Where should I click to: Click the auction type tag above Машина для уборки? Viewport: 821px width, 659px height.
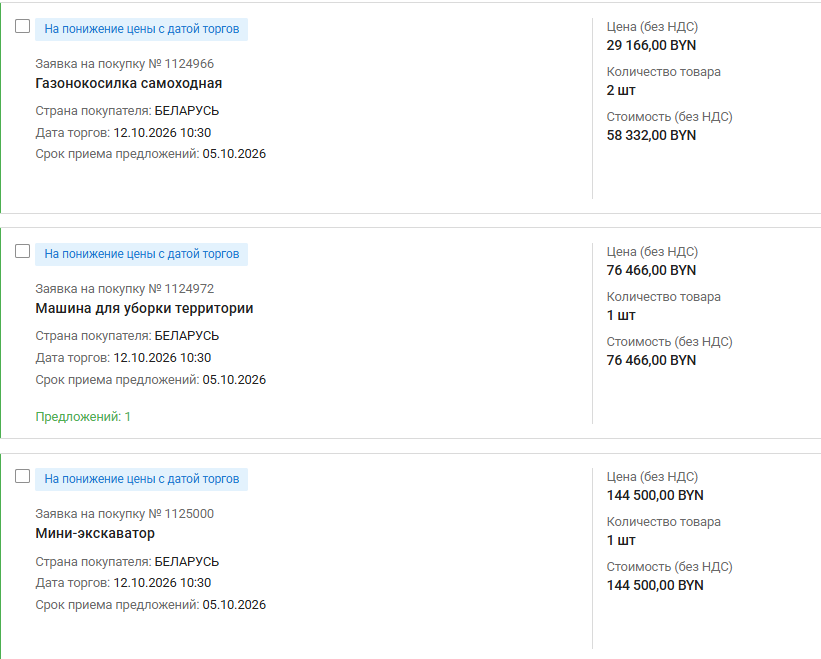pos(141,254)
